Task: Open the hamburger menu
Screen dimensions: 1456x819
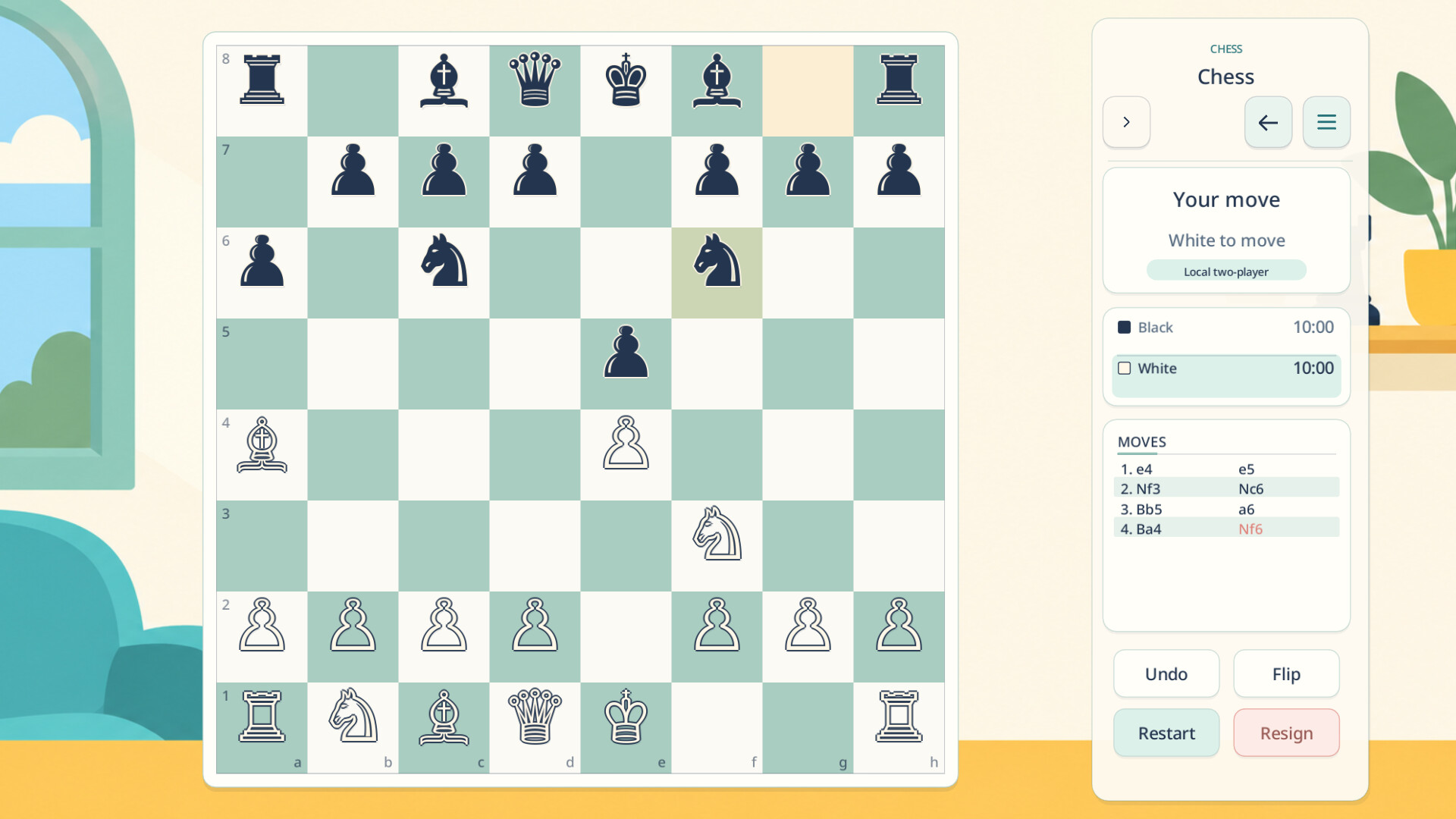Action: point(1326,122)
